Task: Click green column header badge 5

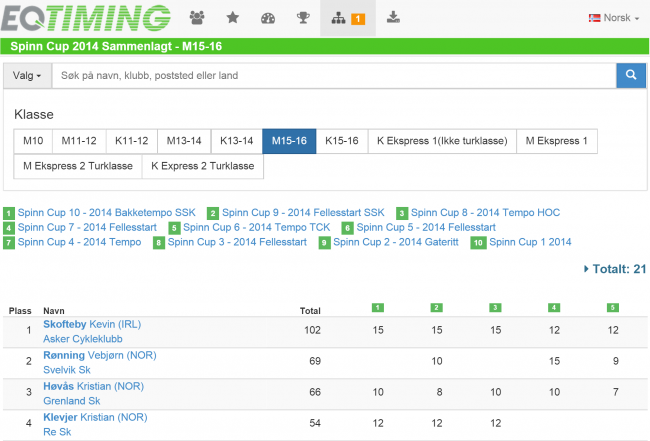Action: point(613,308)
